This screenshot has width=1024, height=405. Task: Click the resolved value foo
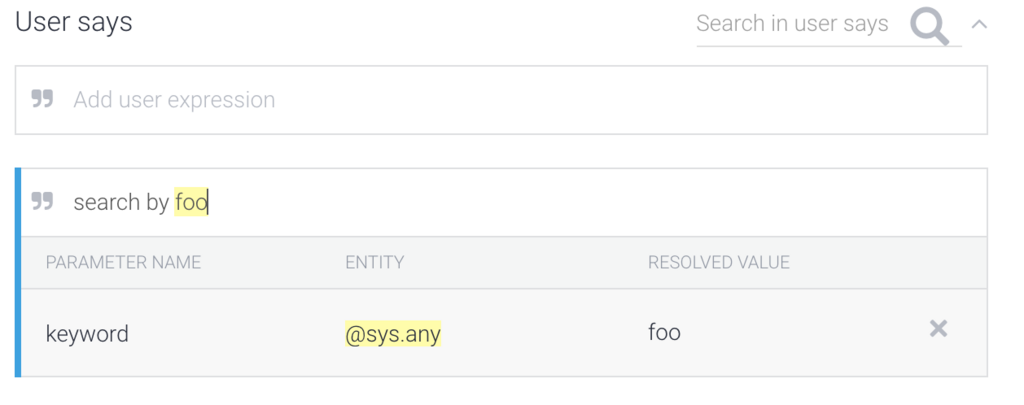pyautogui.click(x=664, y=332)
